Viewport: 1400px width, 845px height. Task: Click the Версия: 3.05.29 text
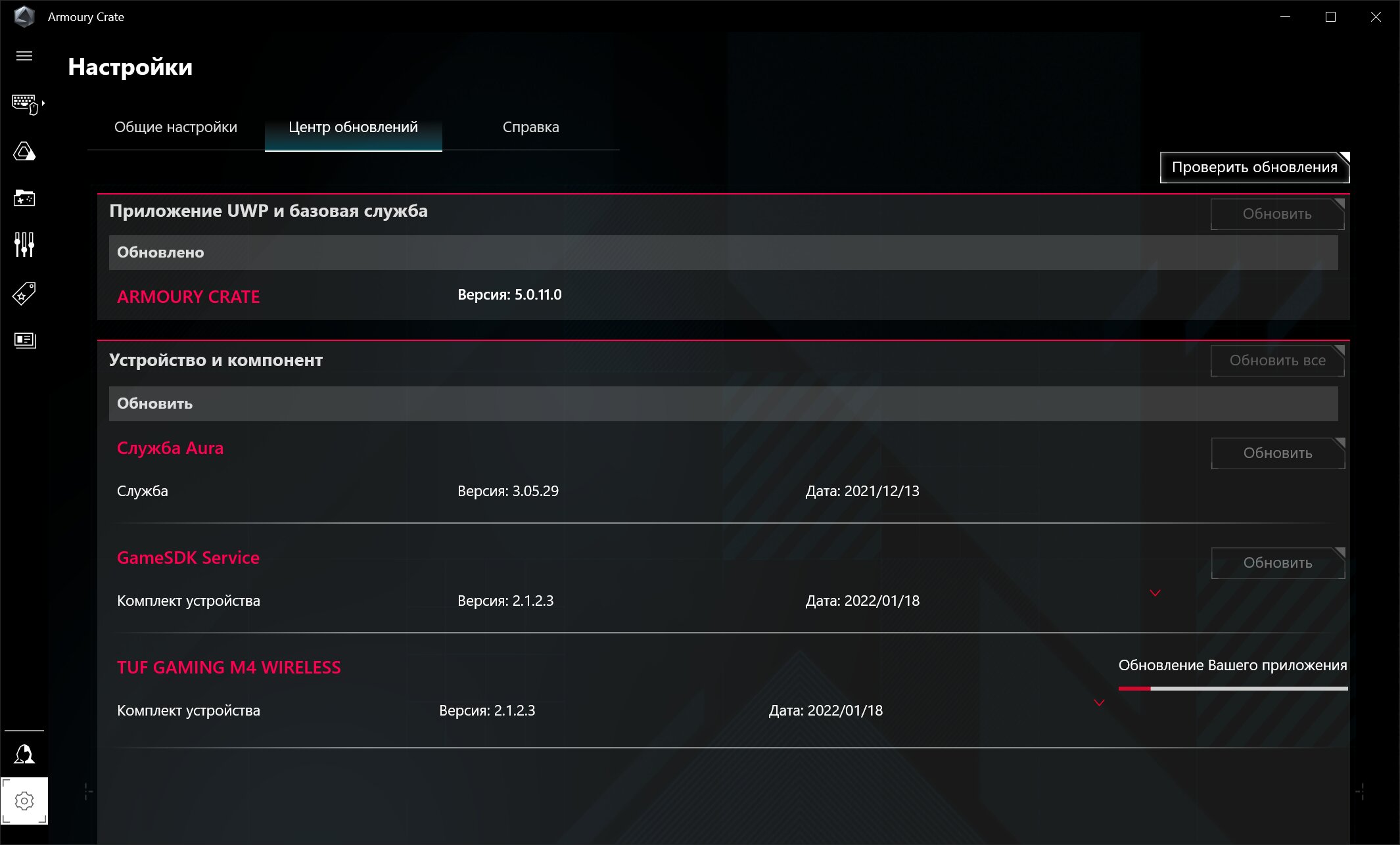508,491
